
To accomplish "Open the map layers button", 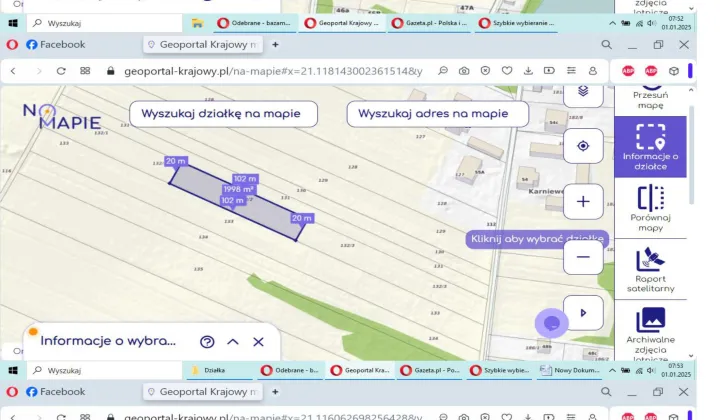I will (583, 92).
